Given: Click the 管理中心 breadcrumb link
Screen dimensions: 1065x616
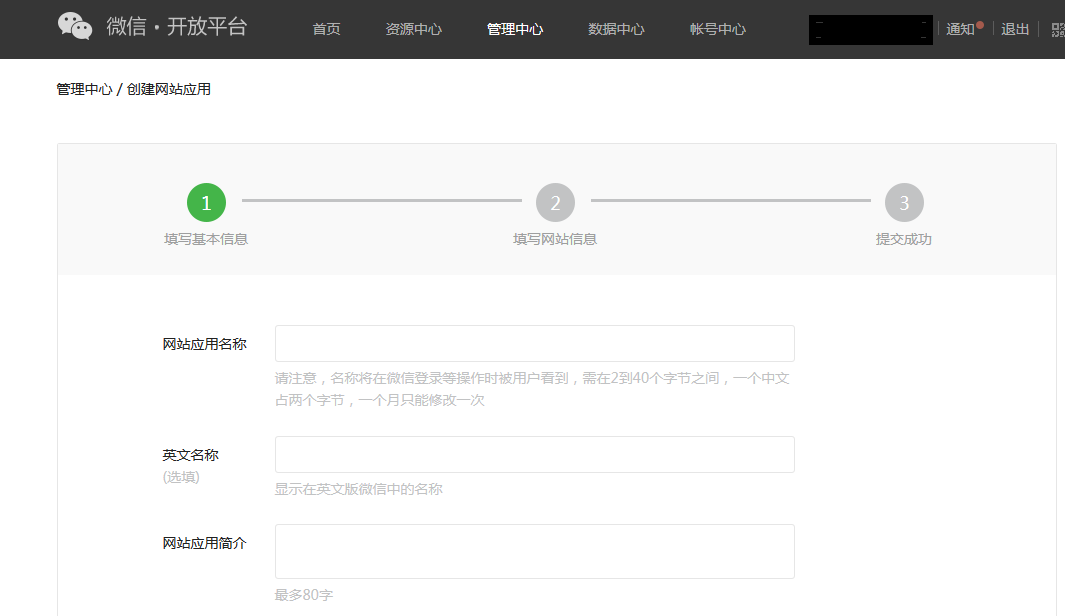Looking at the screenshot, I should coord(84,89).
